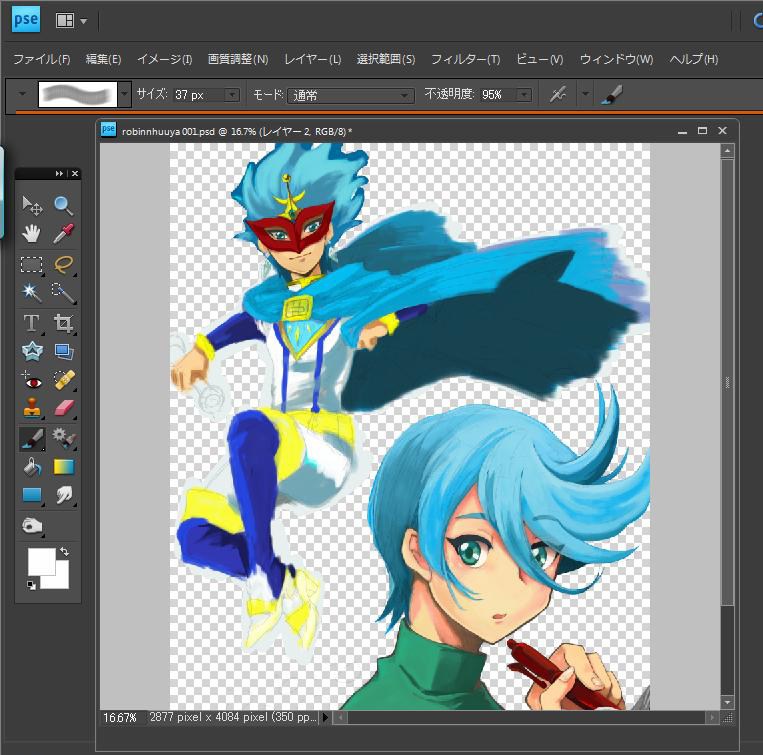The height and width of the screenshot is (755, 763).
Task: Click the brush stroke preview thumbnail
Action: coord(78,94)
